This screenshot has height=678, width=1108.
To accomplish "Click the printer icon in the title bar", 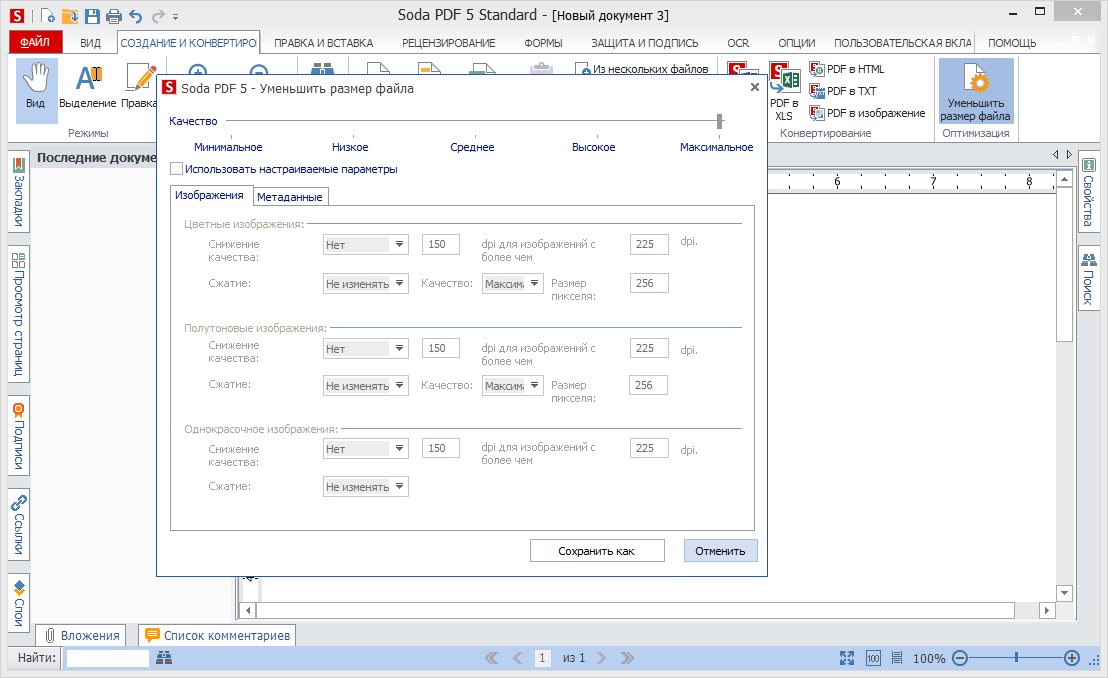I will coord(114,16).
